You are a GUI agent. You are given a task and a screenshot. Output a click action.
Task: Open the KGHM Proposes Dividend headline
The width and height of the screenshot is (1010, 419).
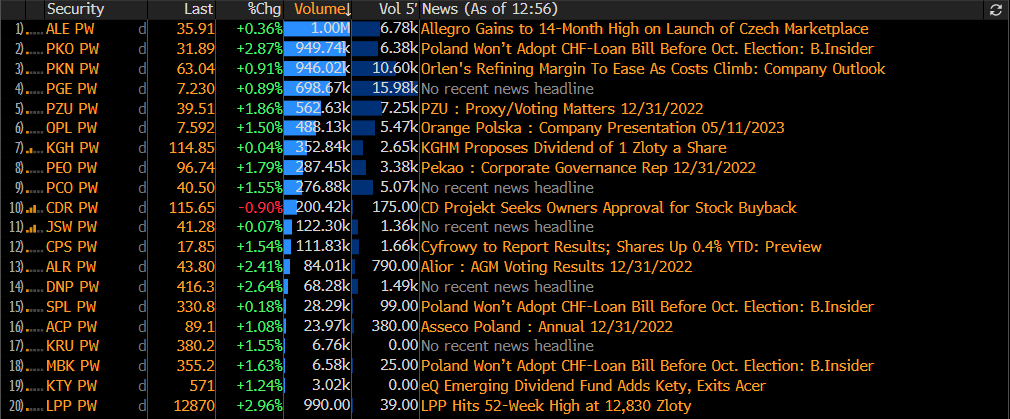coord(573,148)
